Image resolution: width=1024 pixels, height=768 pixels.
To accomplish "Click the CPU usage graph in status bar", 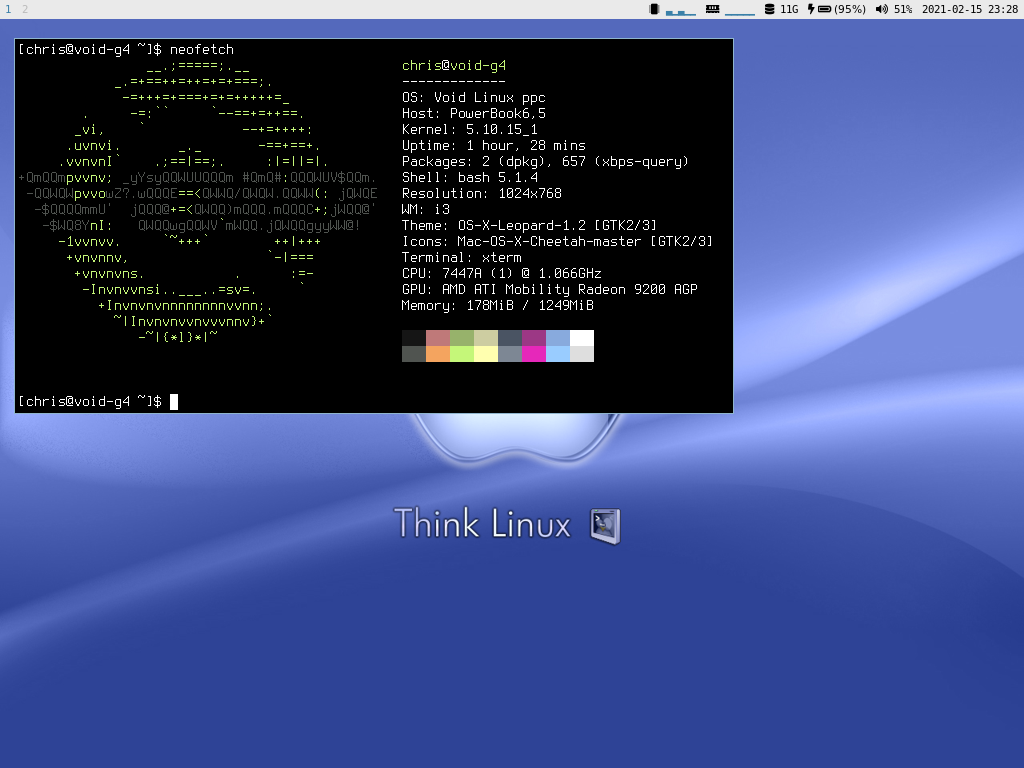I will pyautogui.click(x=681, y=10).
